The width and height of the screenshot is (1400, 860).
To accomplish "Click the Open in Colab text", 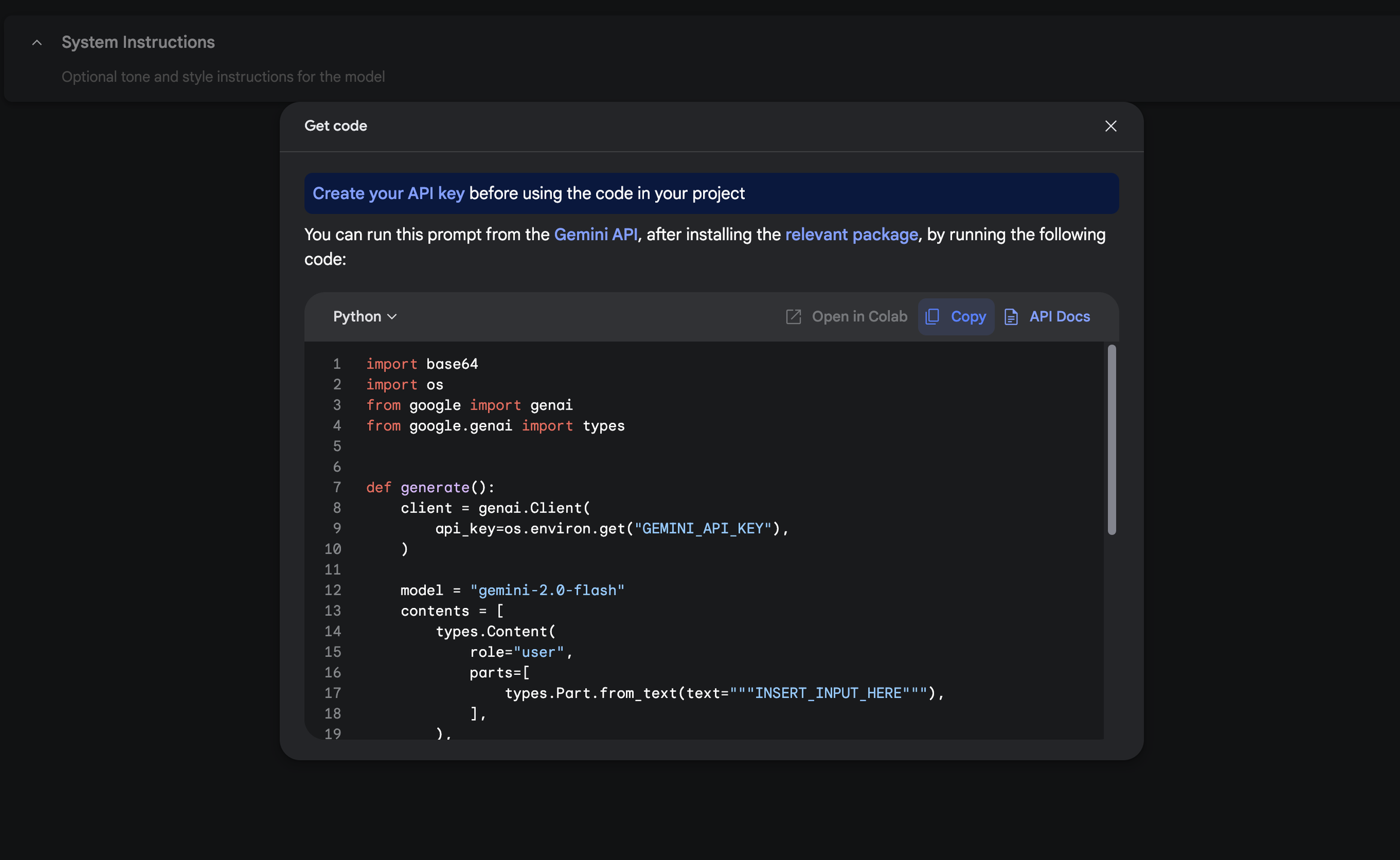I will 859,317.
